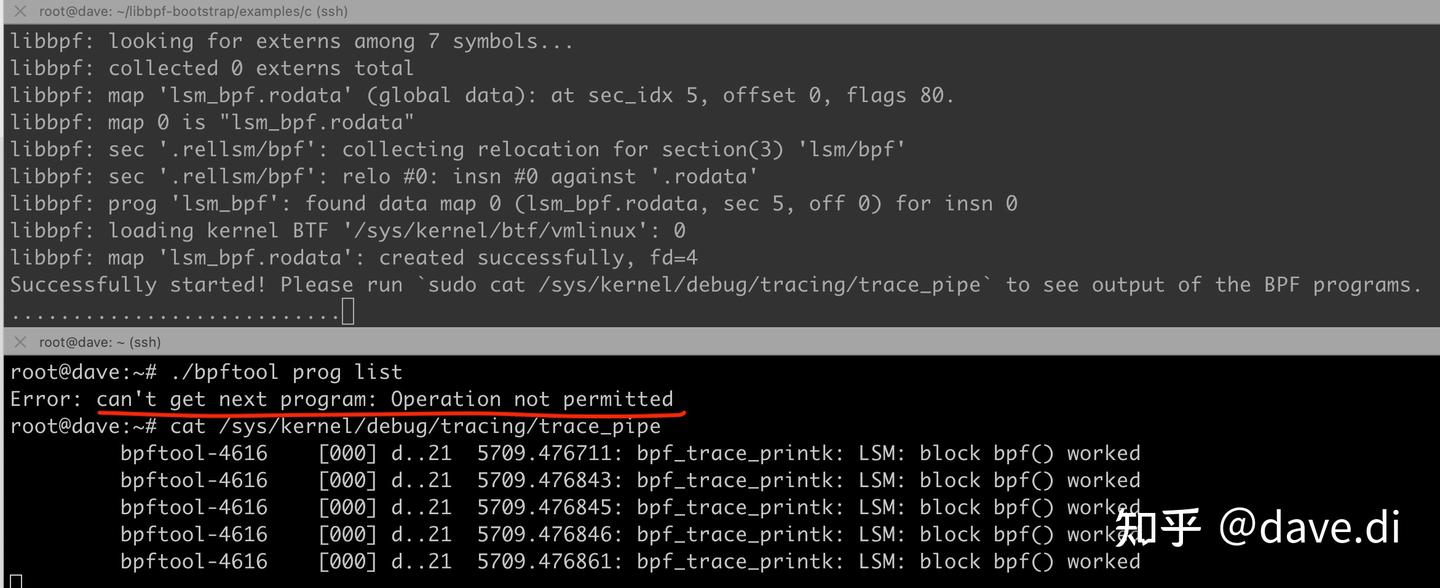The image size is (1440, 588).
Task: Click the 'cat /sys/kernel/debug/tracing/trace_pipe' command
Action: (x=415, y=426)
